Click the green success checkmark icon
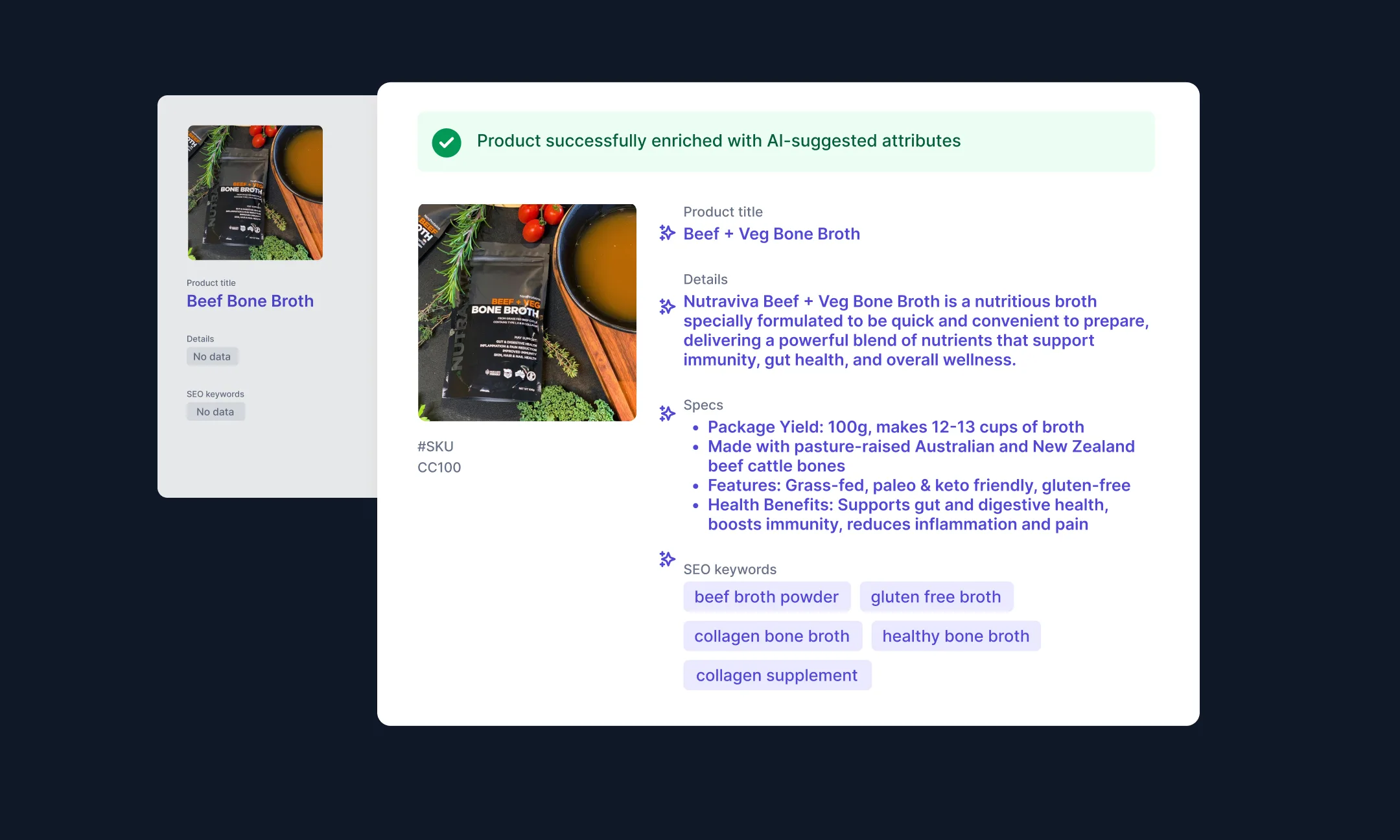 (447, 143)
